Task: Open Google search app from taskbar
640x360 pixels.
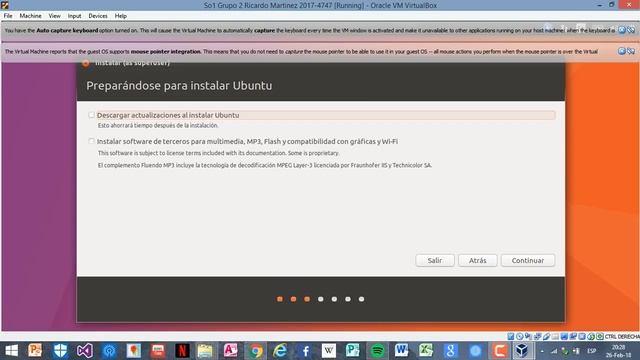Action: click(450, 351)
